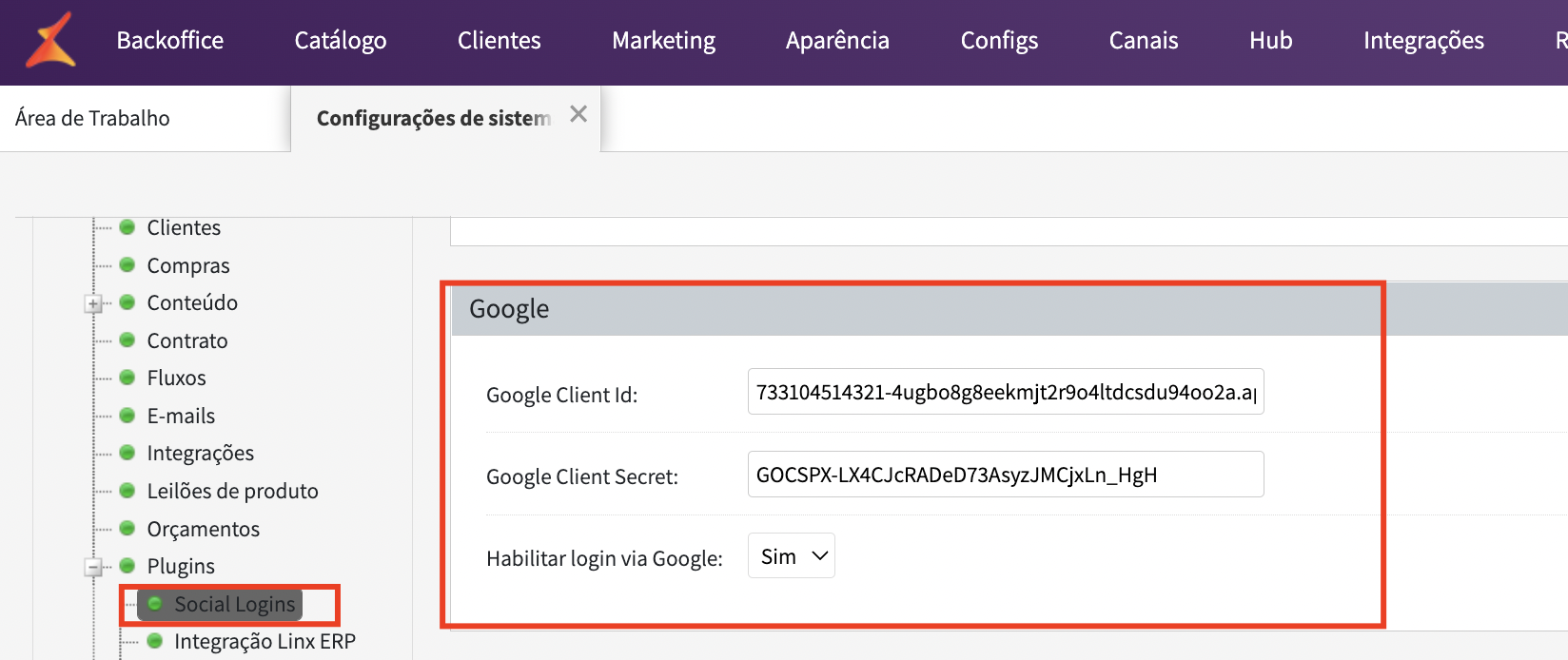Select Conteúdo tree item

(192, 303)
